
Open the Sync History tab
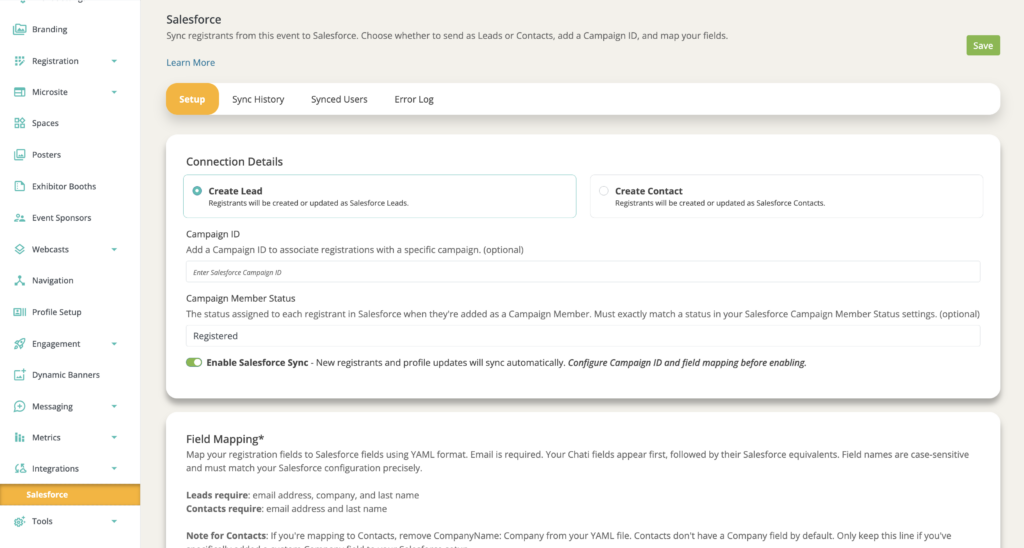(258, 99)
